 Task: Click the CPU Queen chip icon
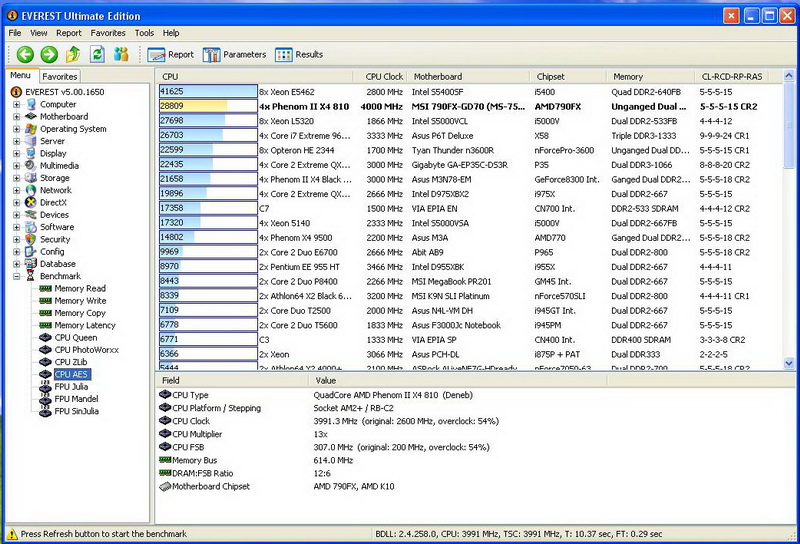point(45,337)
